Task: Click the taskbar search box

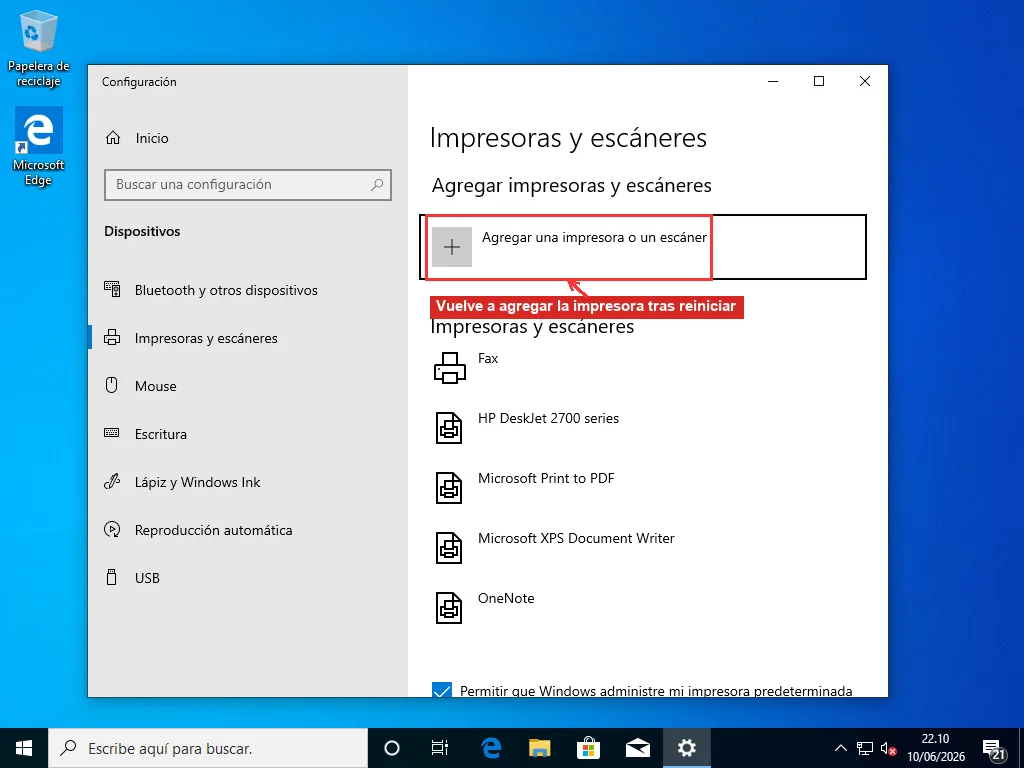Action: [x=208, y=748]
